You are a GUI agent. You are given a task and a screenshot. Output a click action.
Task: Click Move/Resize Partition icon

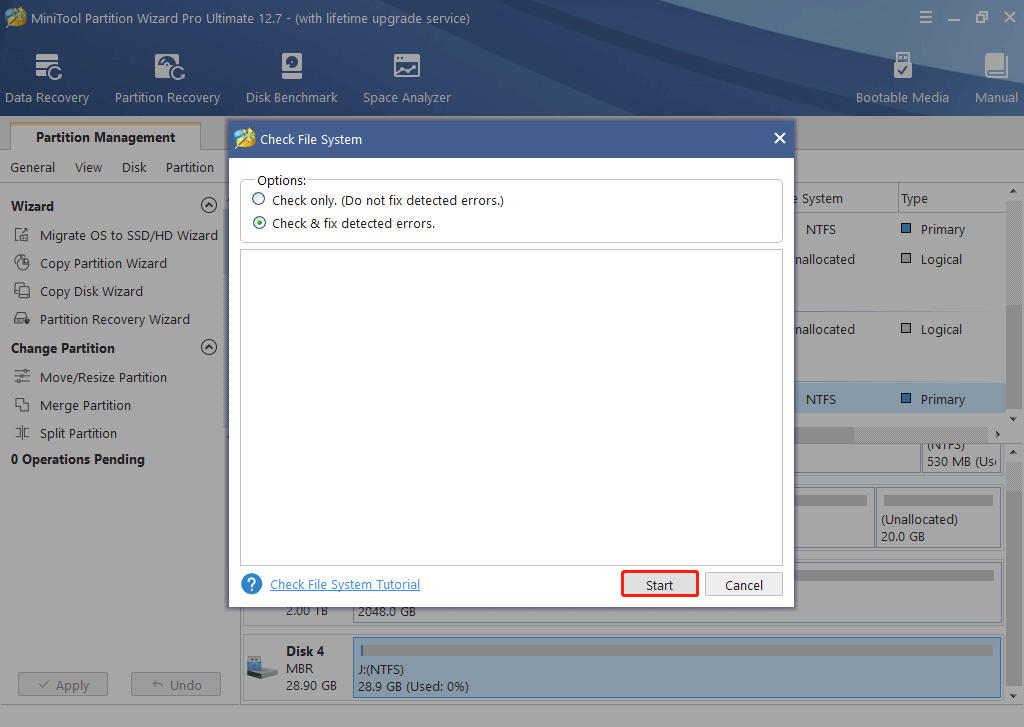(22, 377)
